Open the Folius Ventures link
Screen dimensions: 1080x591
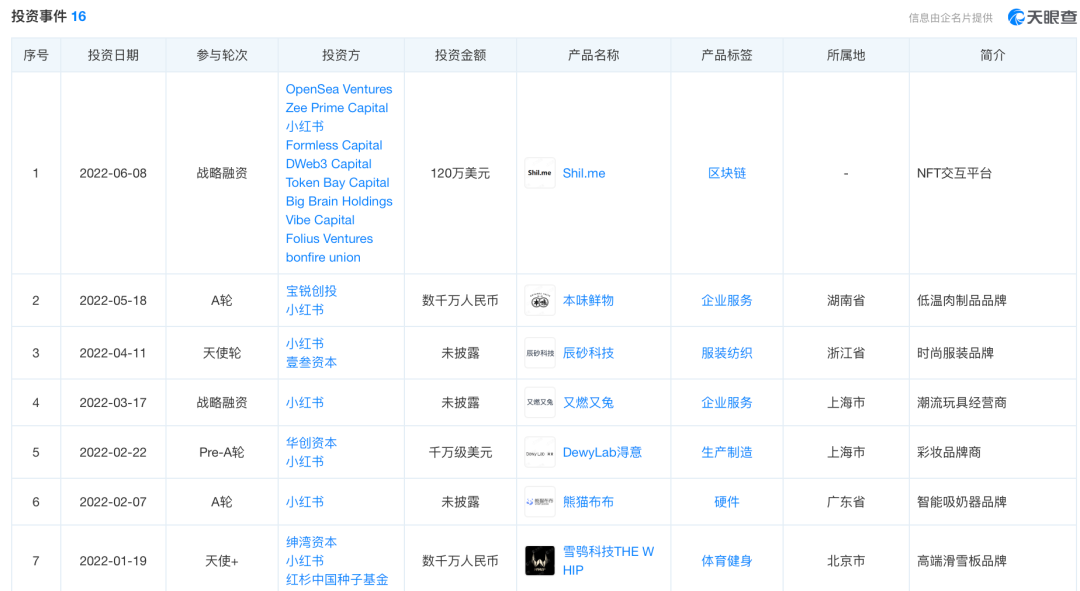[x=329, y=238]
